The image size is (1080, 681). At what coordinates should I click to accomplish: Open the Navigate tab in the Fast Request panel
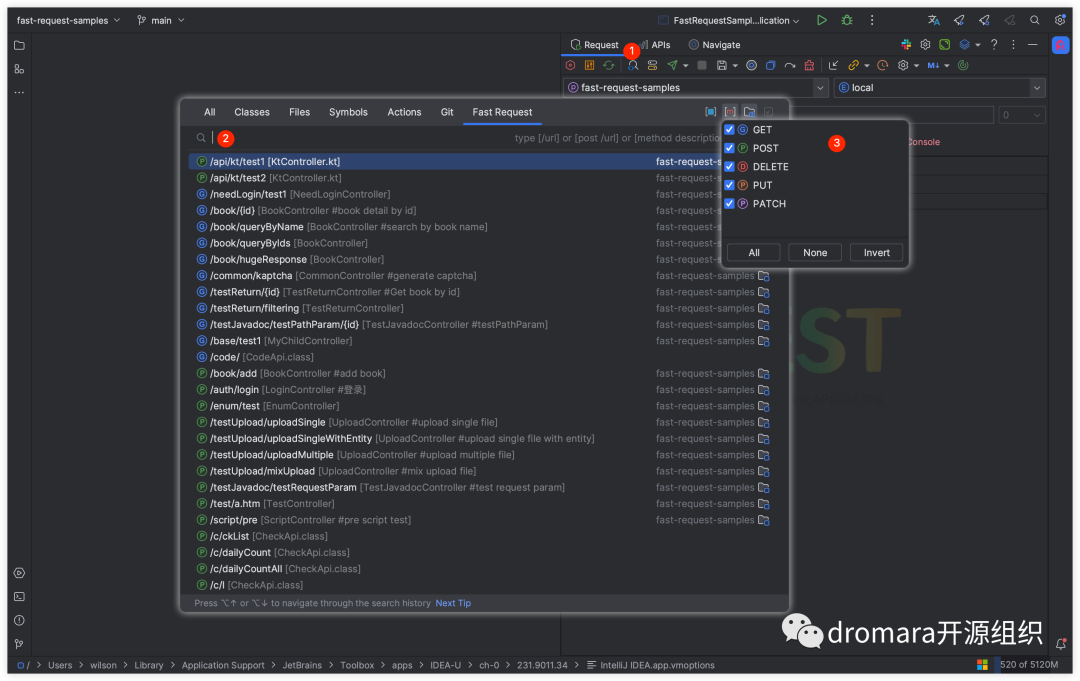coord(714,45)
